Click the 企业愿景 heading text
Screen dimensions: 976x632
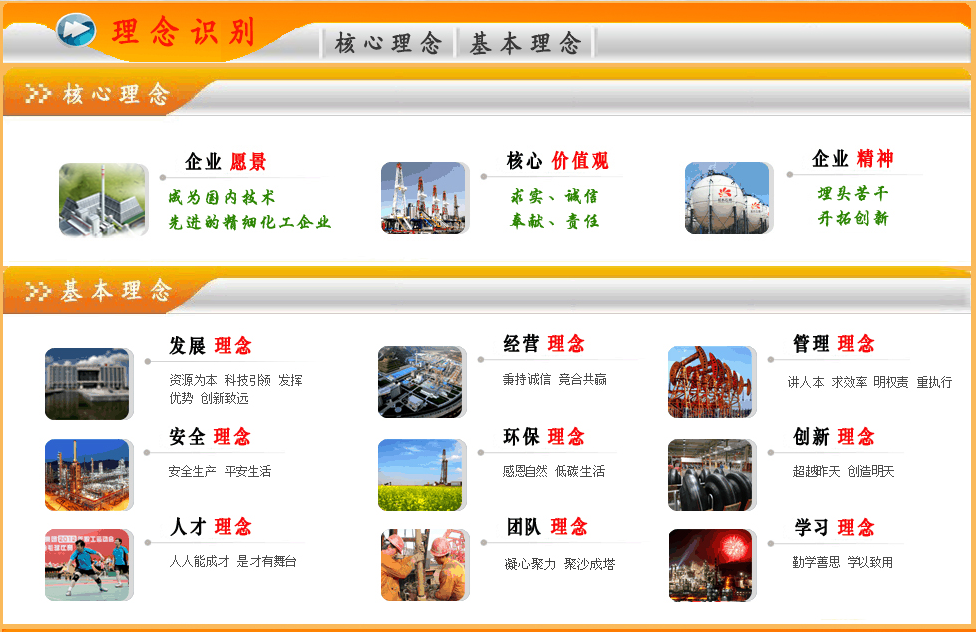click(x=226, y=162)
